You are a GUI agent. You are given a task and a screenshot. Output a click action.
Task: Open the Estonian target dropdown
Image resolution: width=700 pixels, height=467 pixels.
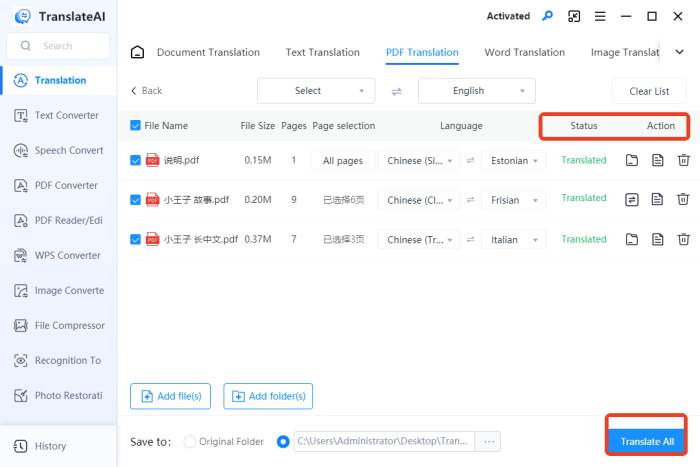(x=513, y=161)
